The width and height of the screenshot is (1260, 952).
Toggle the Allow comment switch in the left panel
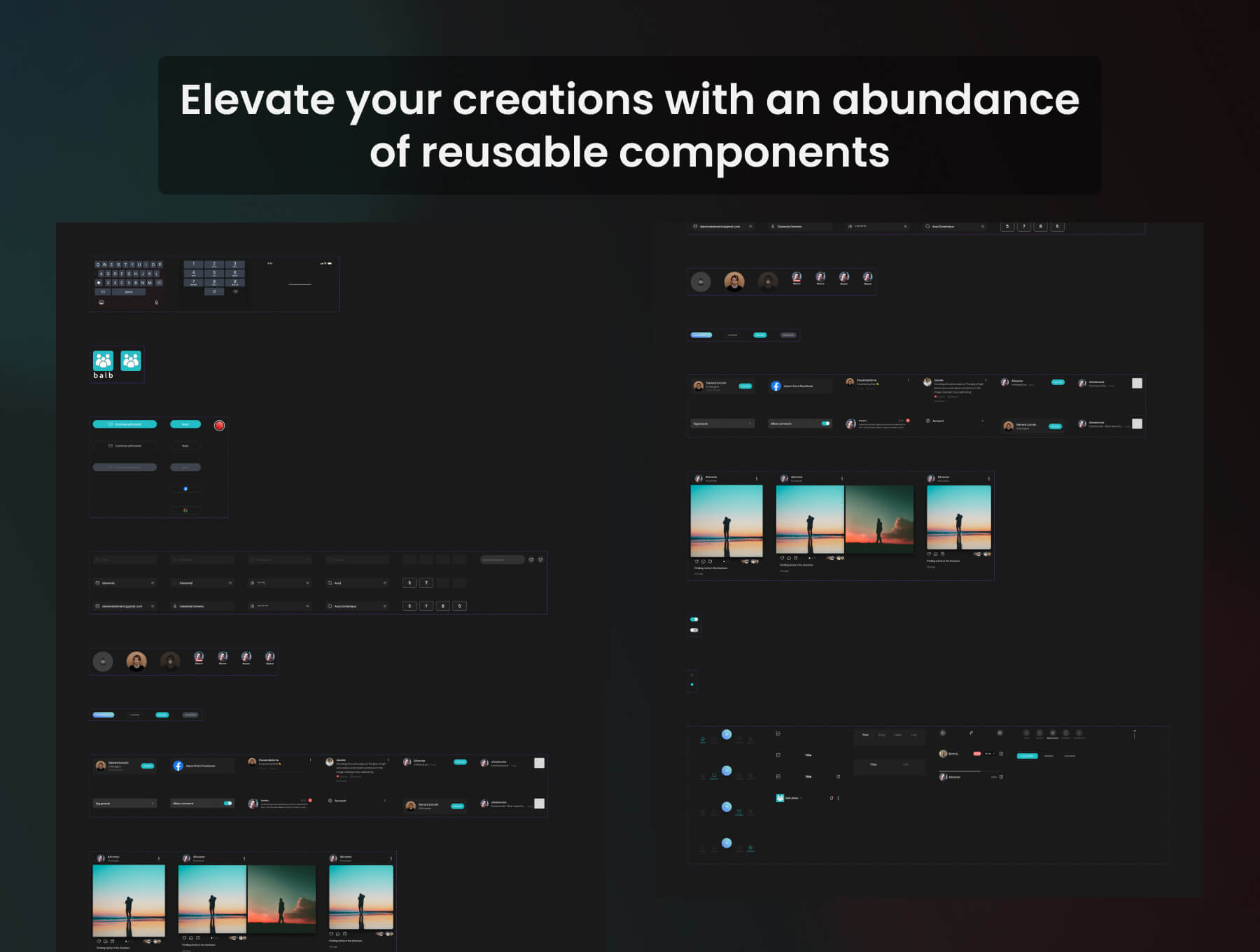coord(227,804)
